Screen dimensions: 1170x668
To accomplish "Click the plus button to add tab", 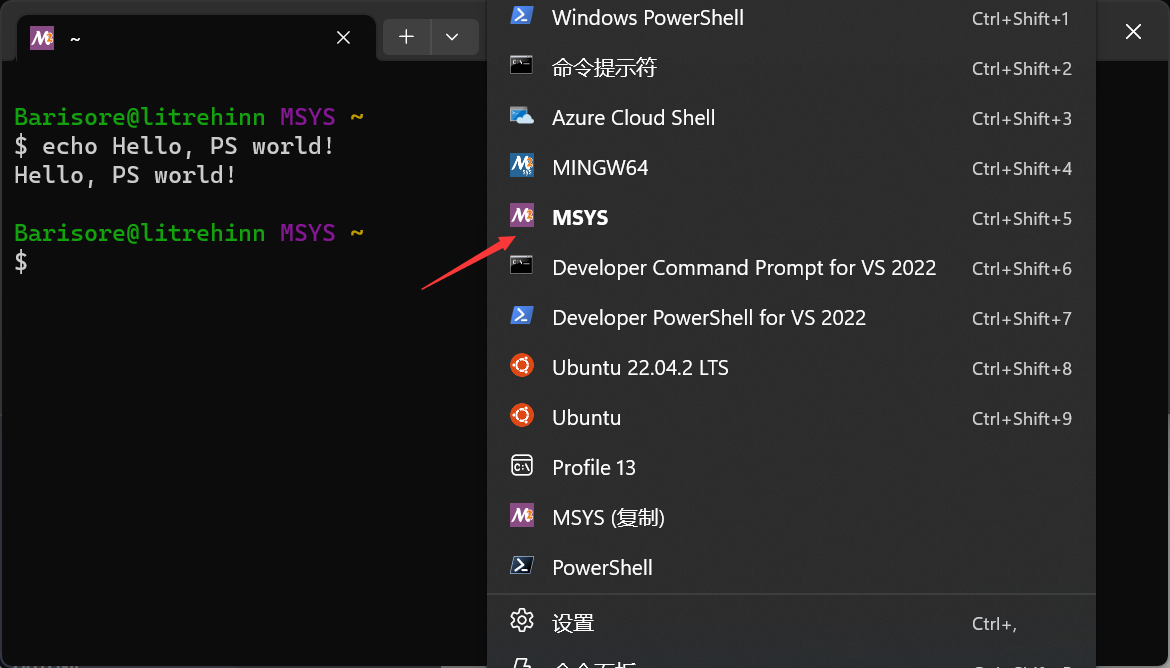I will pos(407,36).
